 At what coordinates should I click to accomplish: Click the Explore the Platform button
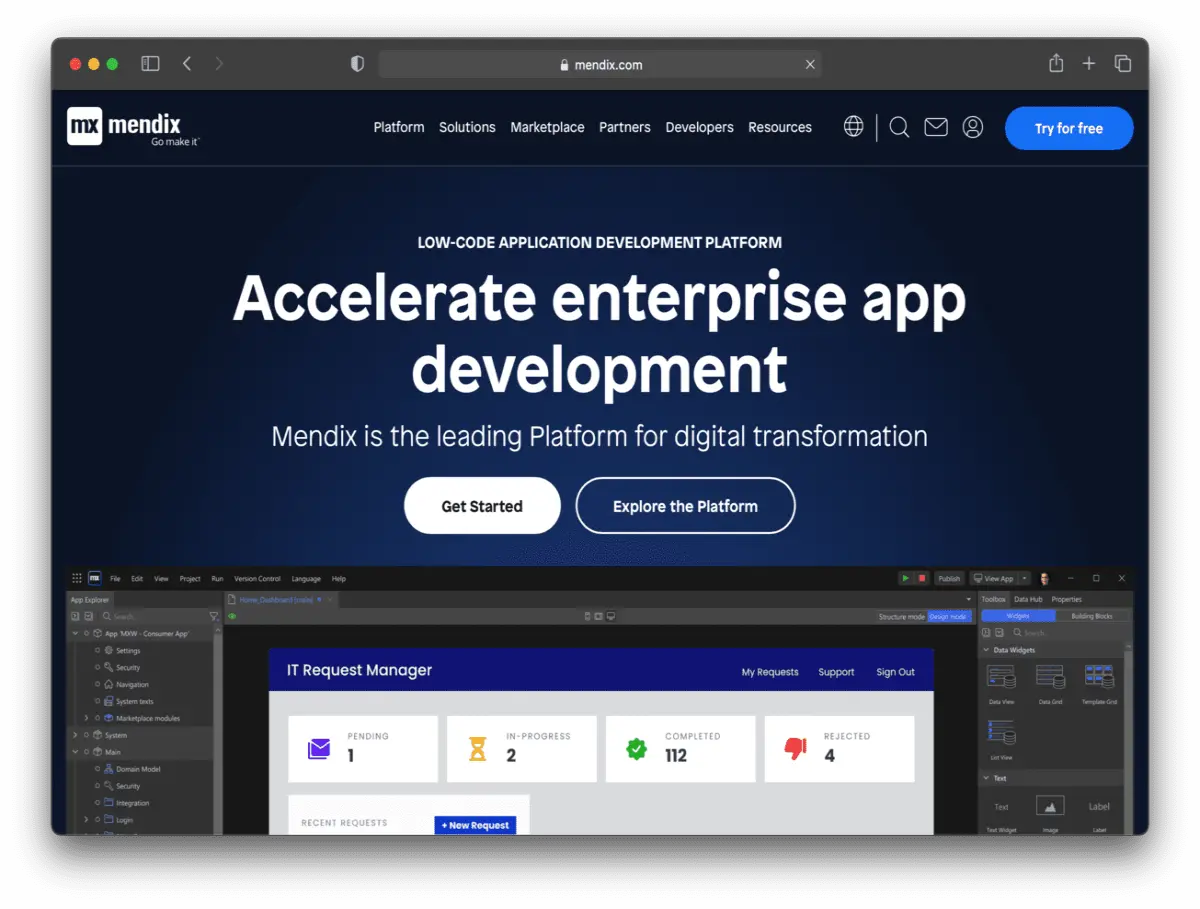click(x=685, y=506)
